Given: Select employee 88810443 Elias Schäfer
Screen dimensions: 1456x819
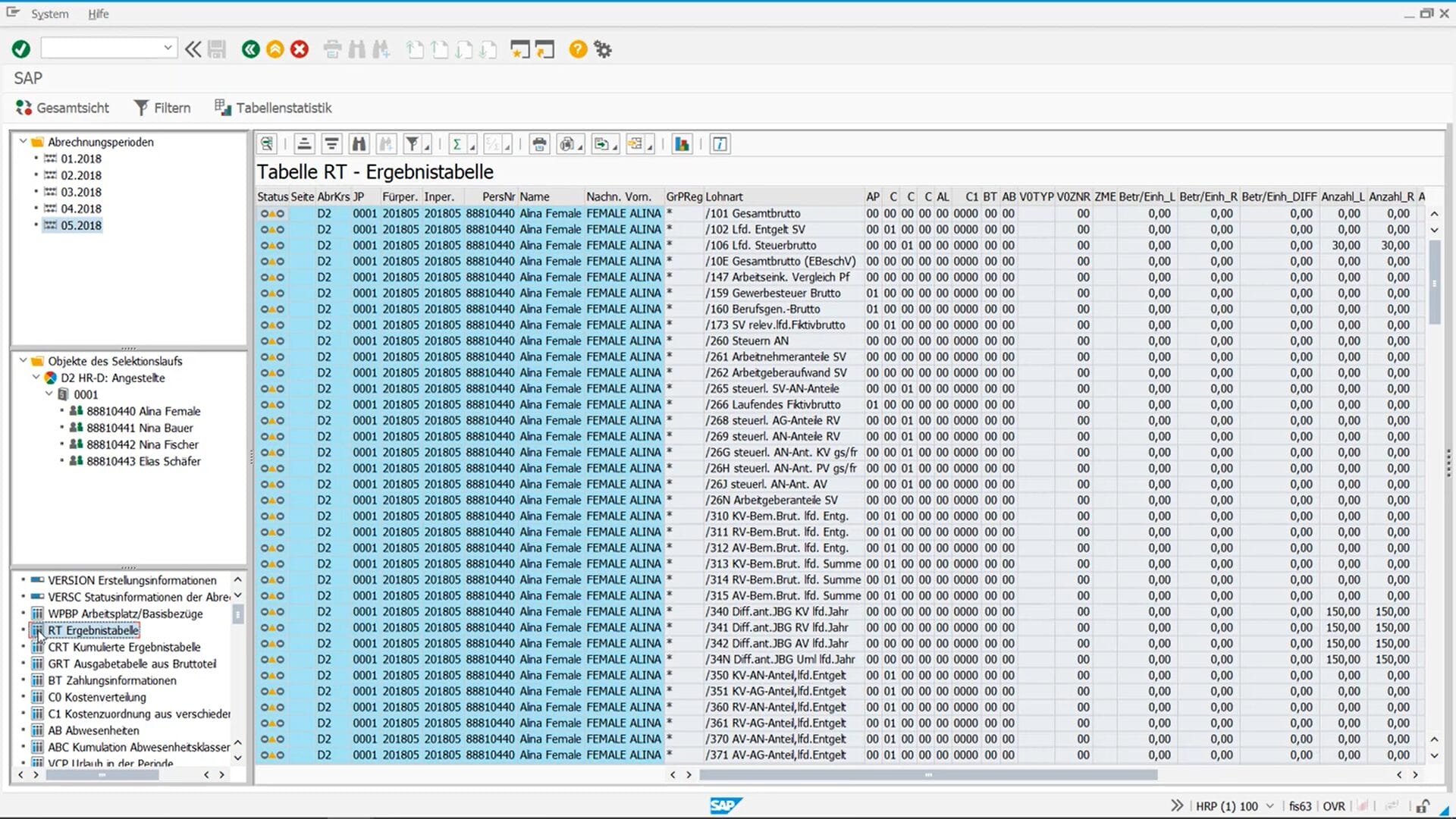Looking at the screenshot, I should click(143, 461).
